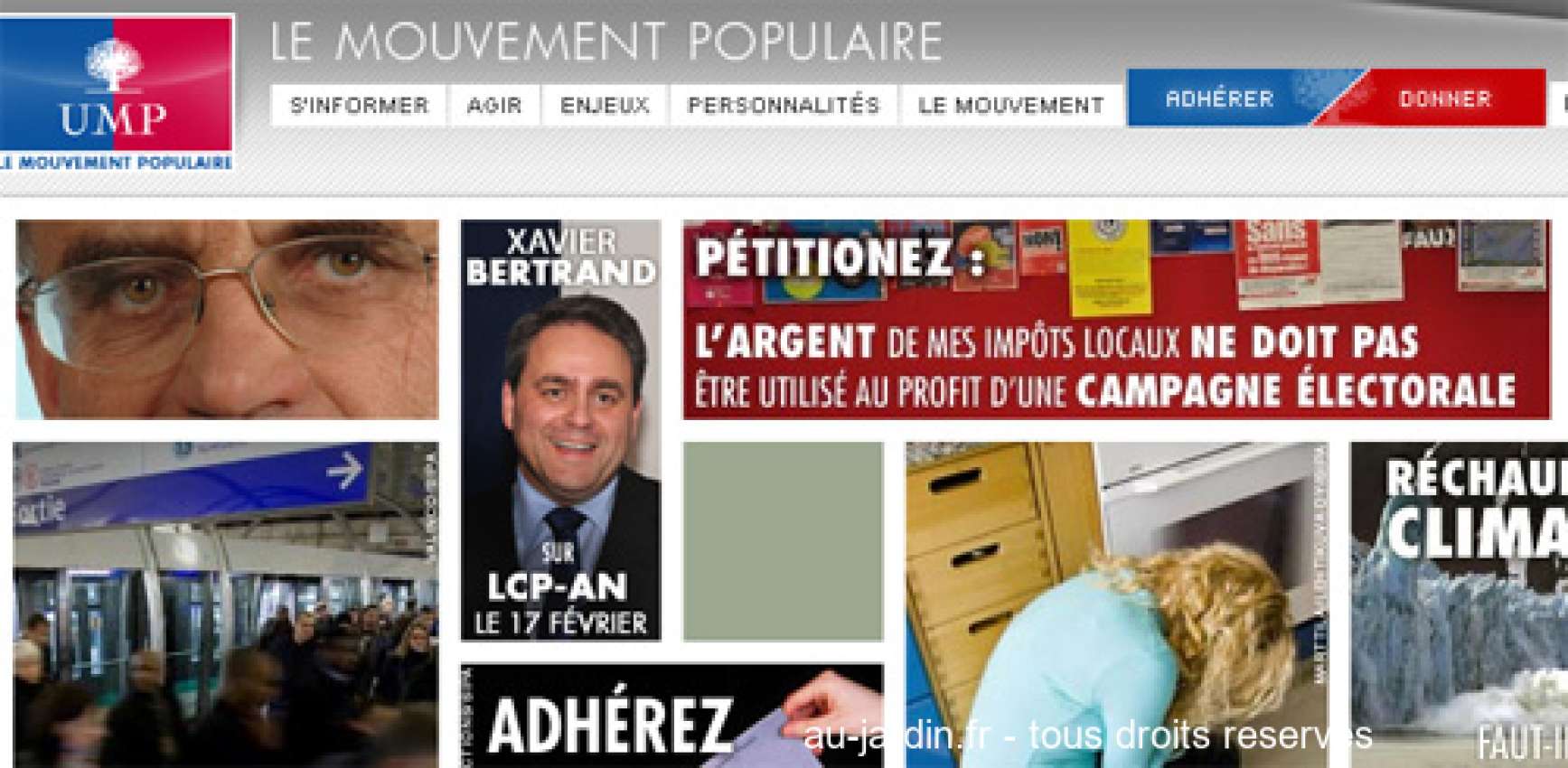This screenshot has height=768, width=1568.
Task: Open the blonde woman at drawers photo
Action: pos(1117,604)
